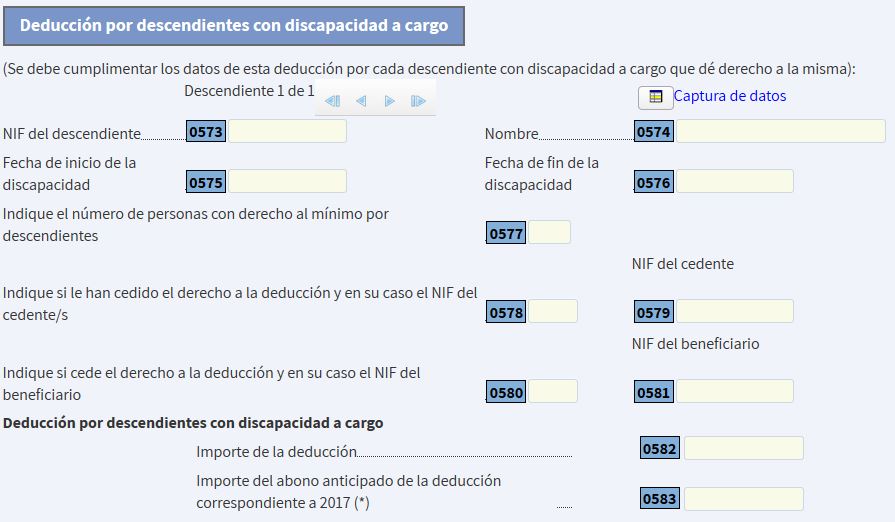Click the Importe de la deducción field 0582
This screenshot has width=895, height=522.
pos(743,448)
